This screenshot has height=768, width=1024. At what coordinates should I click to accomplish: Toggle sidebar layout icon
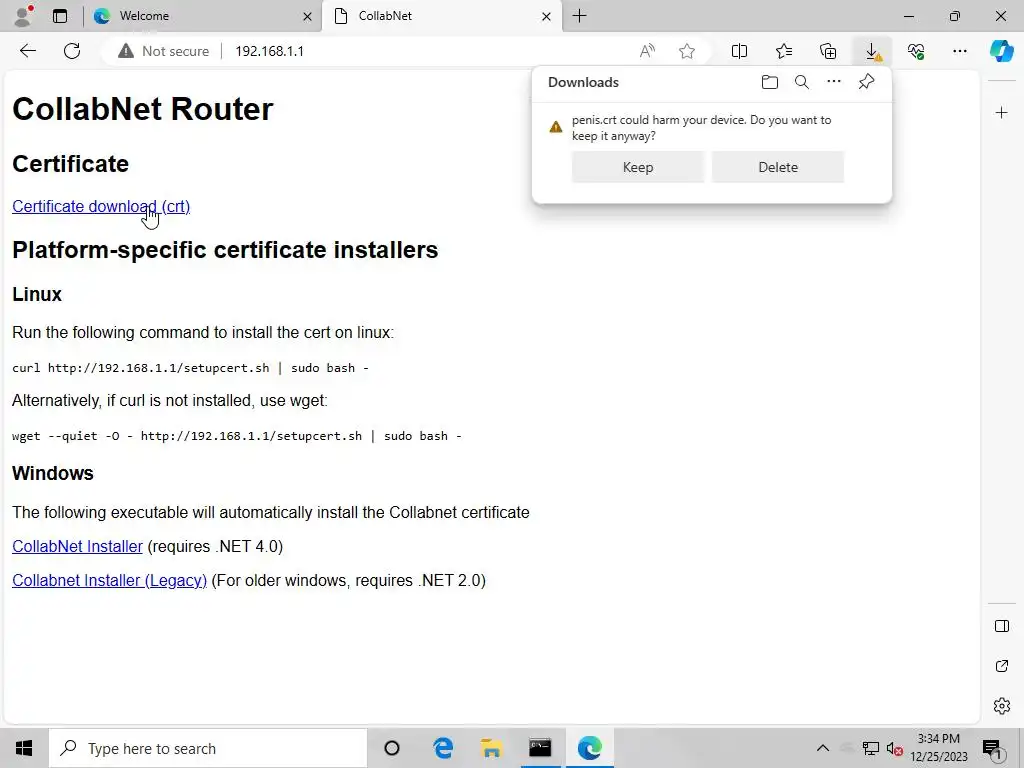point(1002,626)
